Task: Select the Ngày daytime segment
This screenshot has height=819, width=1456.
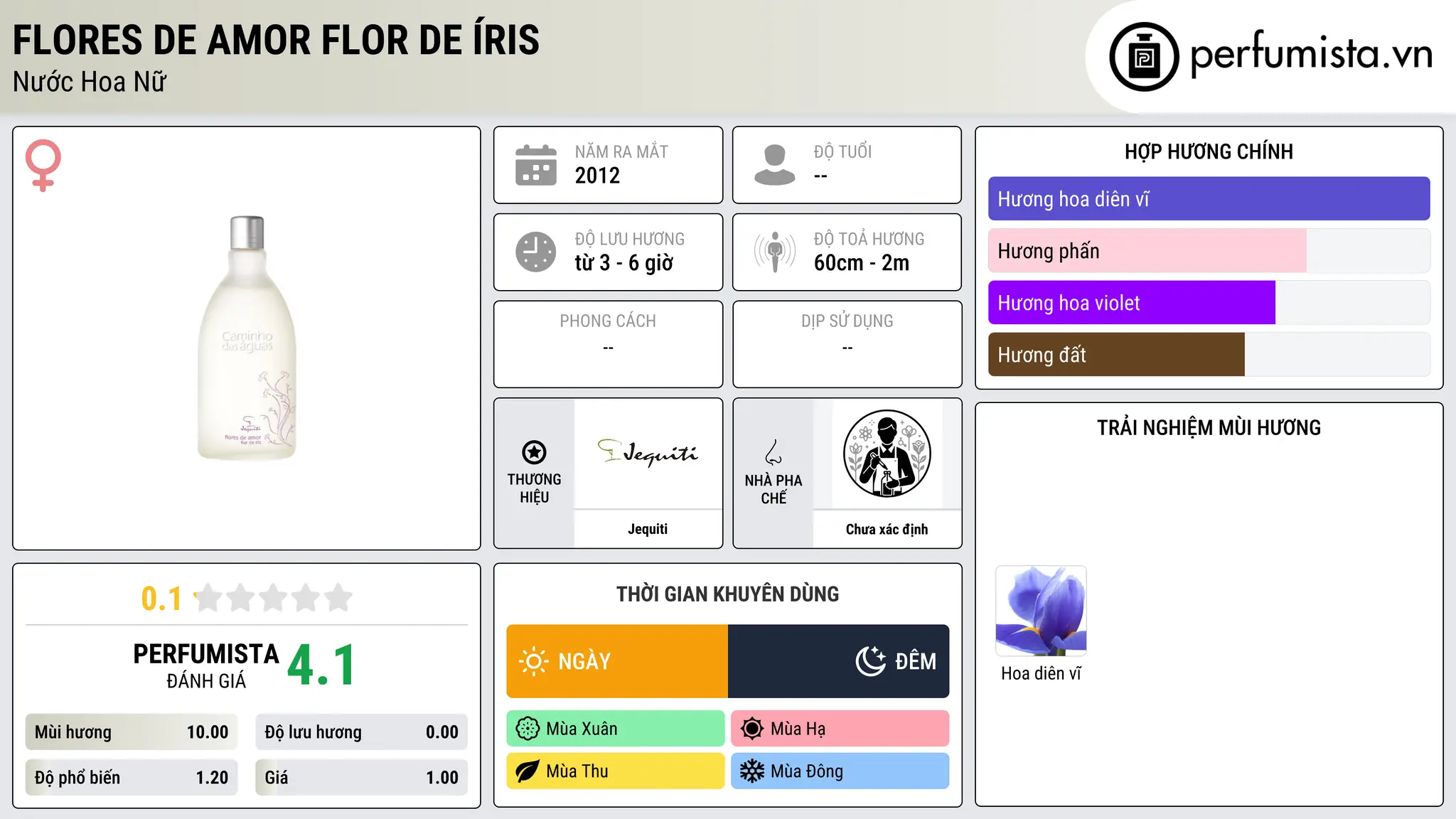Action: [617, 661]
